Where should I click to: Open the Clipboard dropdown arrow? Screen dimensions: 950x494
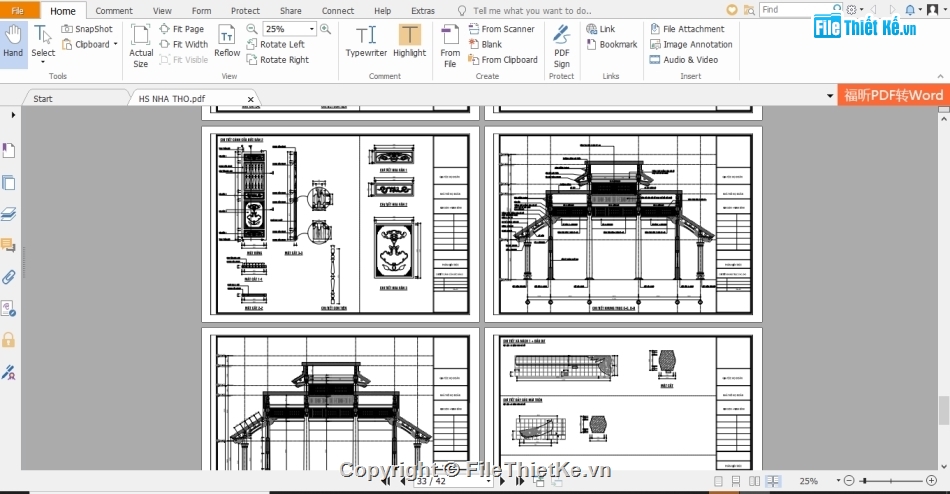(115, 44)
